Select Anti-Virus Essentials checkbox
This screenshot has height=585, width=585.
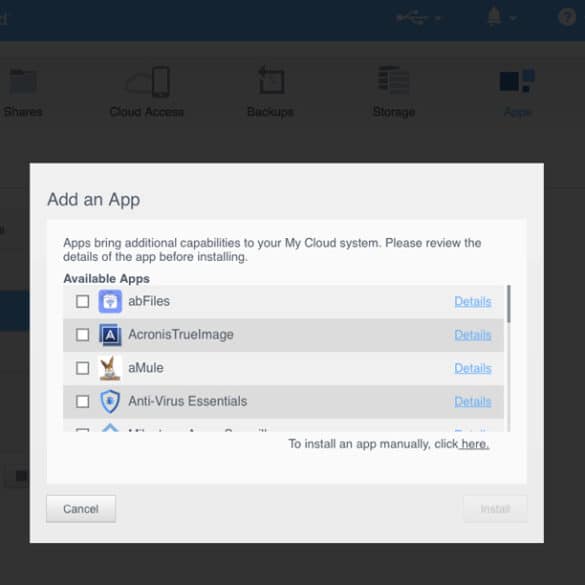point(82,401)
